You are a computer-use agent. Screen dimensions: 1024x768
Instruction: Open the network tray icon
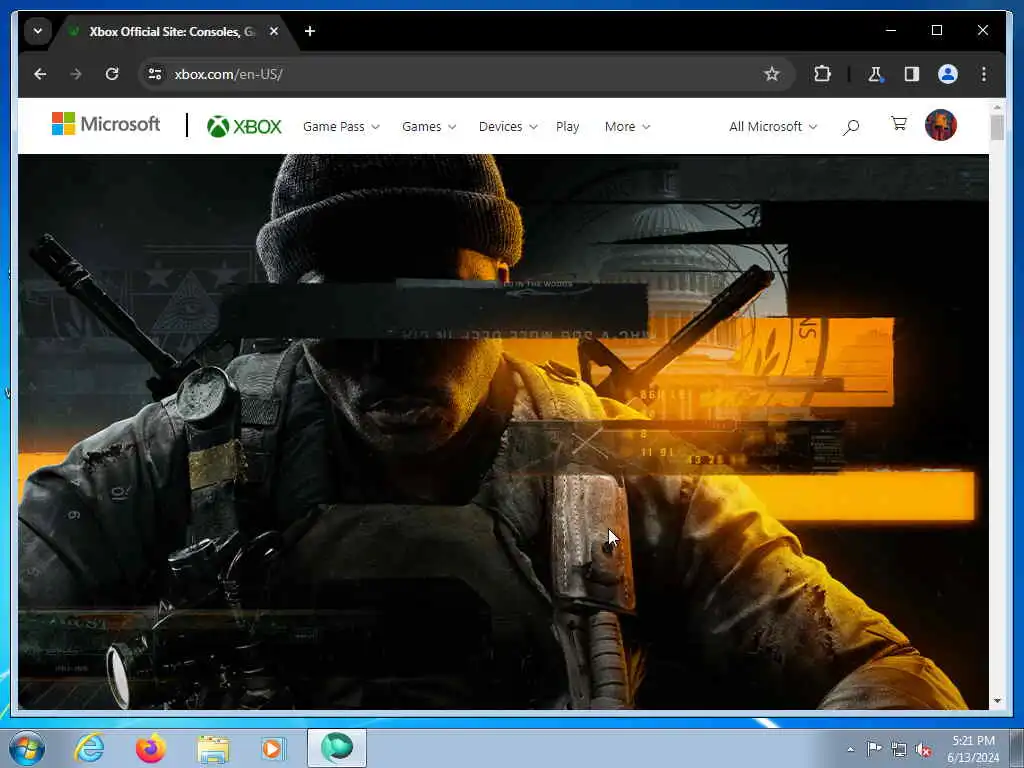pos(899,749)
